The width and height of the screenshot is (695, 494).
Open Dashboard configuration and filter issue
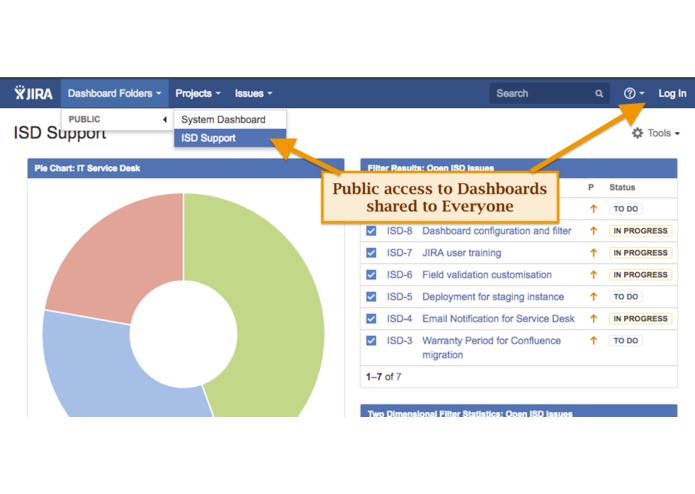point(497,231)
